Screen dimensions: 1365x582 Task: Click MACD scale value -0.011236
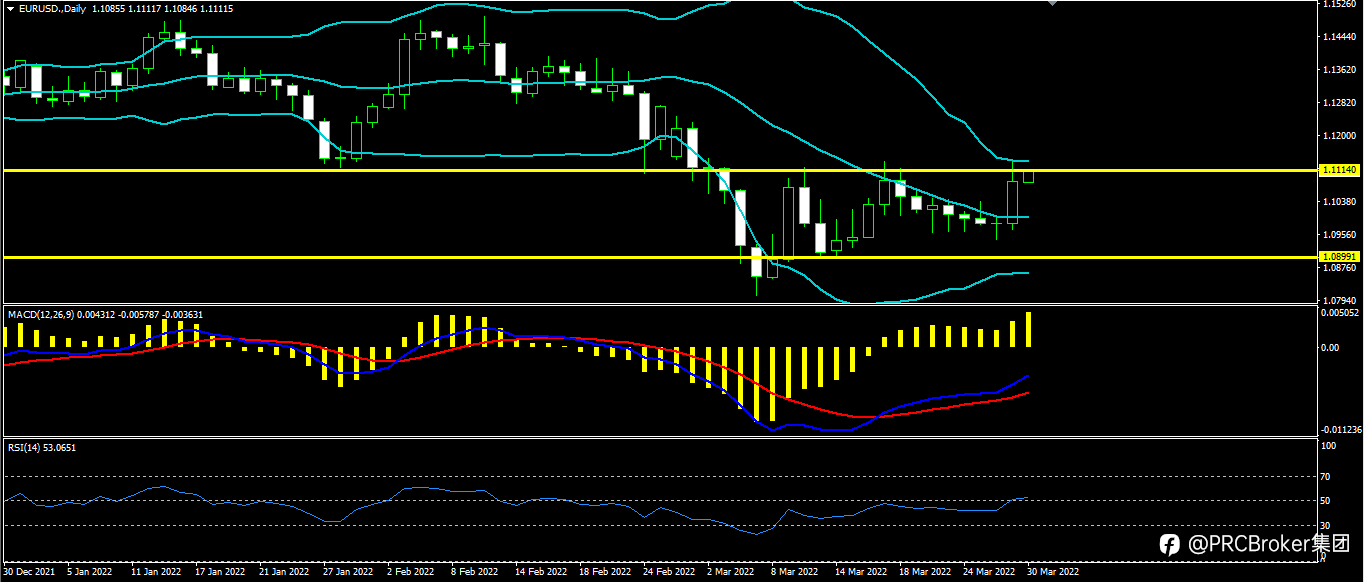[1341, 430]
